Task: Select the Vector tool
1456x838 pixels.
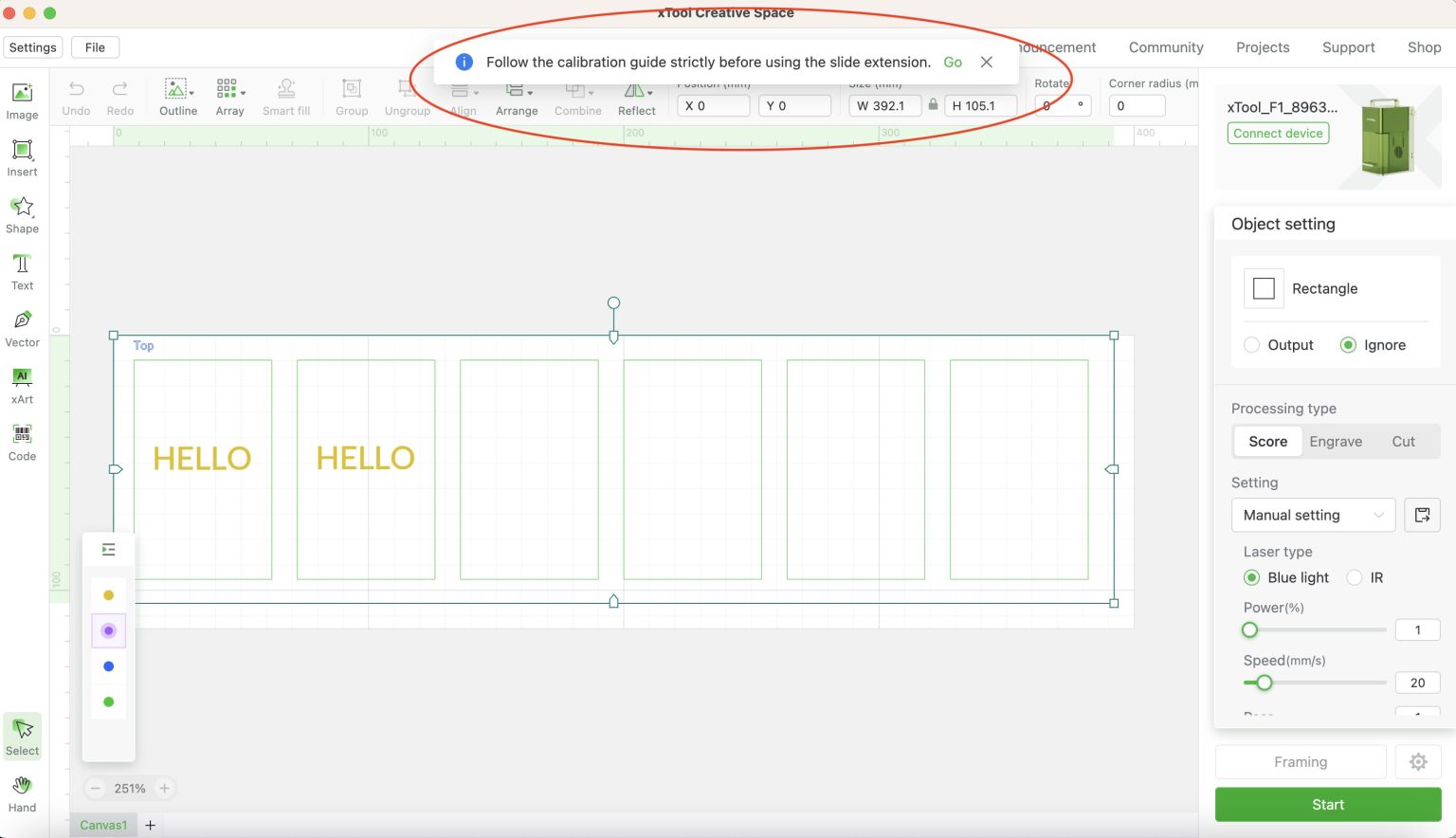Action: point(22,328)
